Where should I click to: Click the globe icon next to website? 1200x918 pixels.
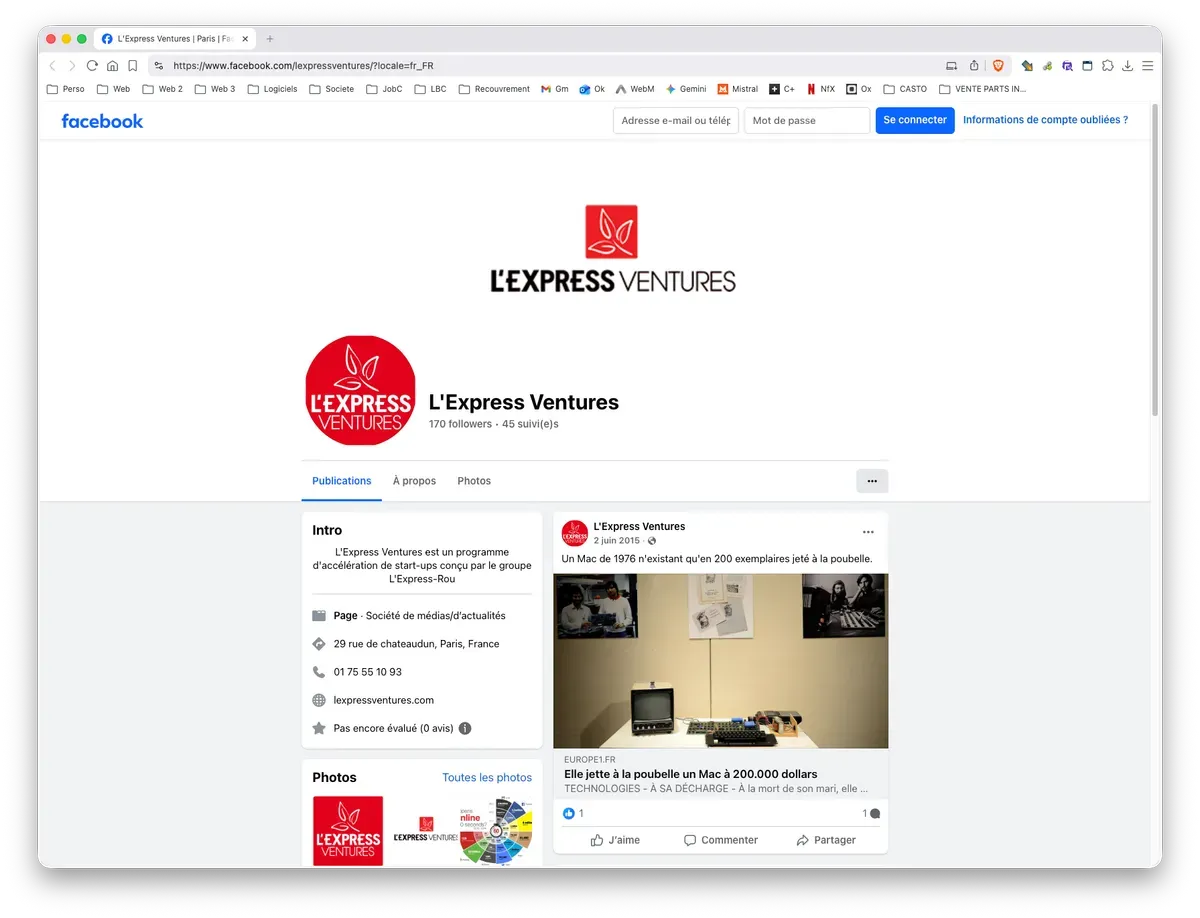319,700
